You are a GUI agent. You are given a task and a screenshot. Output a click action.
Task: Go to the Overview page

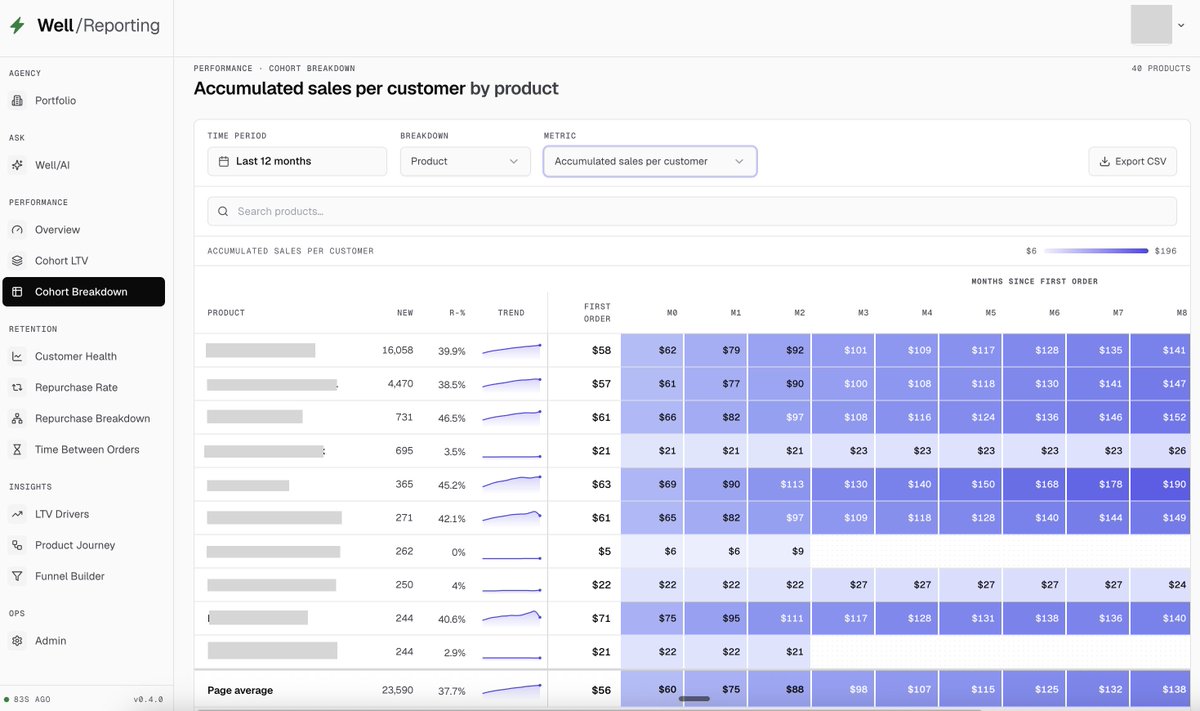(x=84, y=230)
